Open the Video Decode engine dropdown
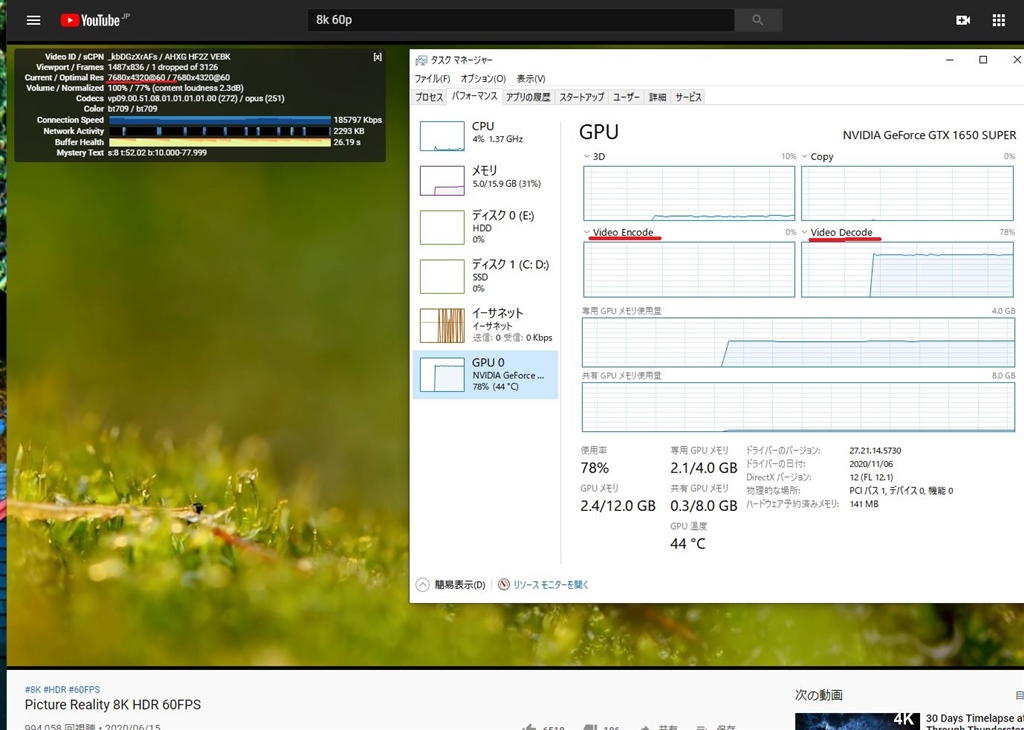1024x730 pixels. (x=805, y=232)
